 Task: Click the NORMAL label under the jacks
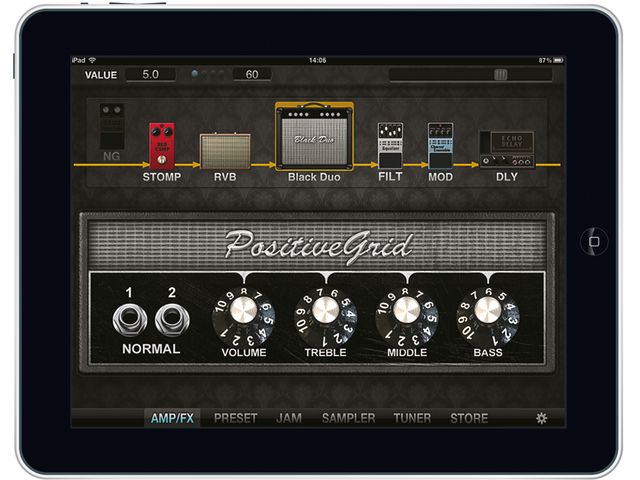(151, 349)
